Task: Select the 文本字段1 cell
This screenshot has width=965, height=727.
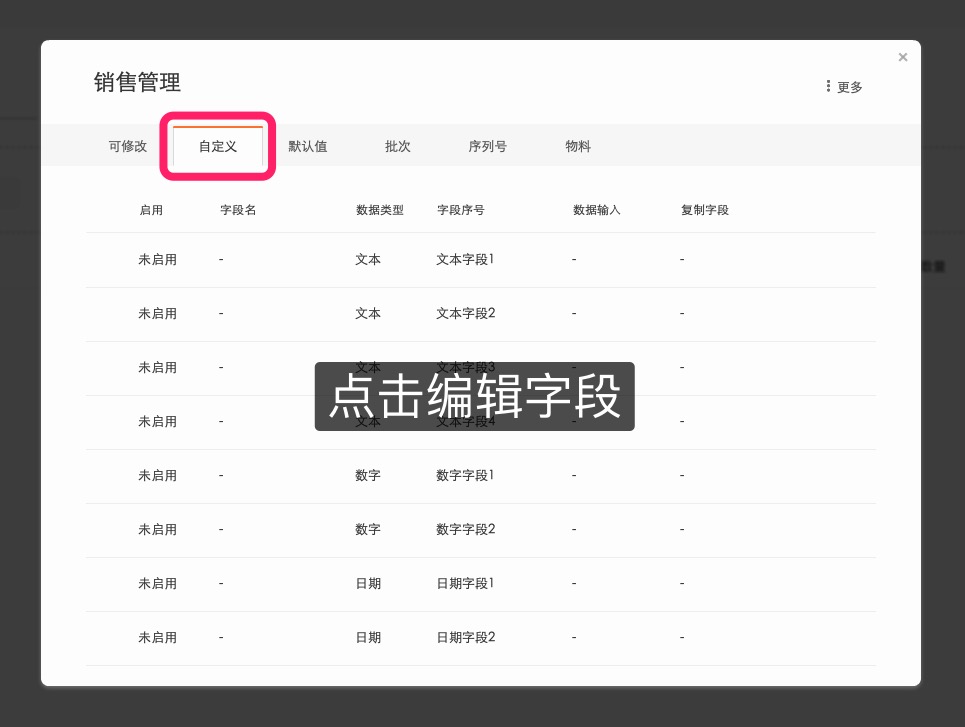Action: click(465, 260)
